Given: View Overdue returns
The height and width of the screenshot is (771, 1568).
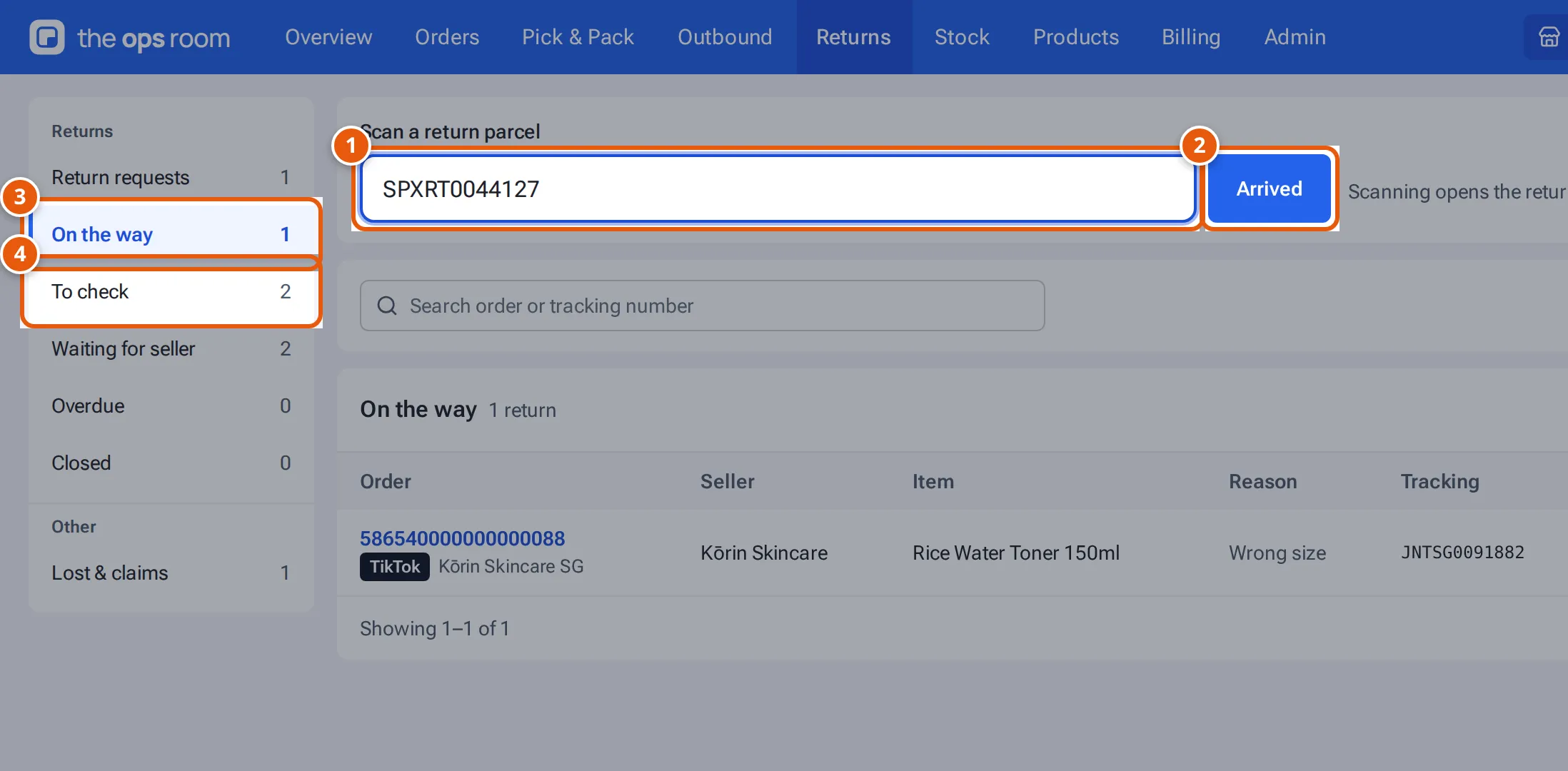Looking at the screenshot, I should (x=171, y=405).
